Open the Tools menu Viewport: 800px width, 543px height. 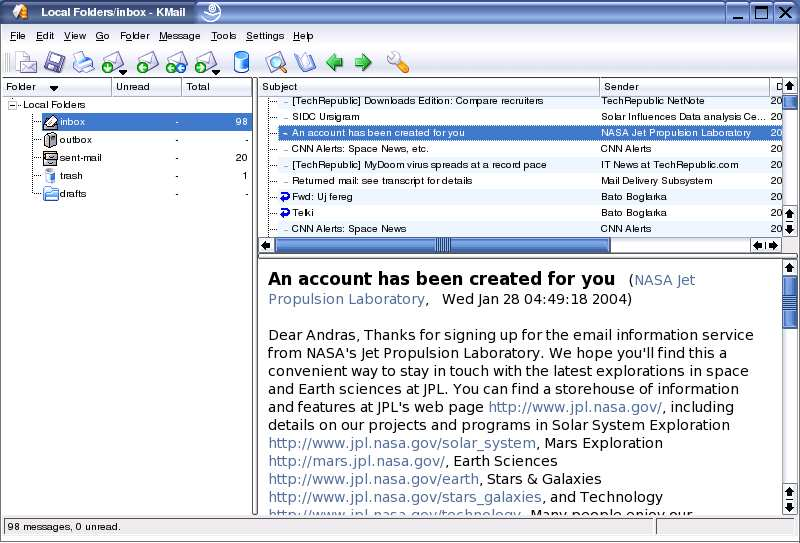click(223, 36)
